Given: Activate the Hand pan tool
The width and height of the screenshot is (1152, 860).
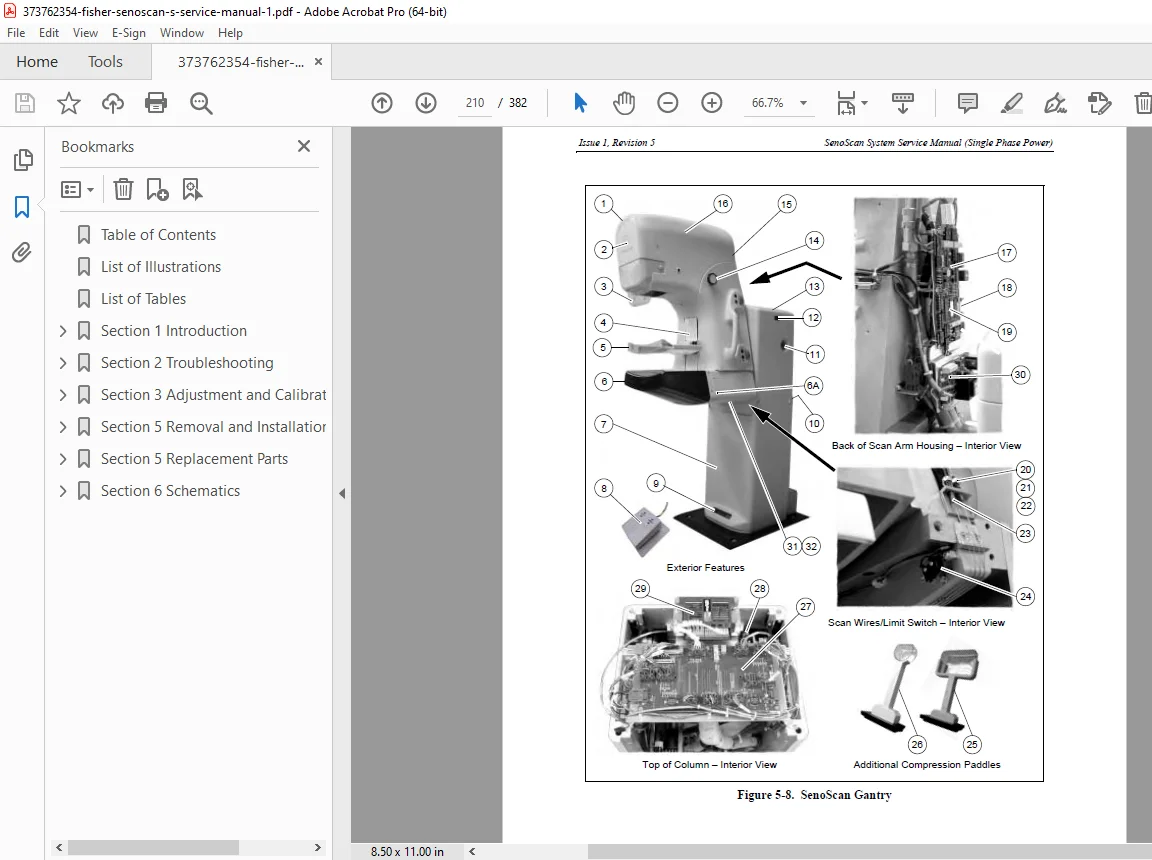Looking at the screenshot, I should (x=624, y=103).
